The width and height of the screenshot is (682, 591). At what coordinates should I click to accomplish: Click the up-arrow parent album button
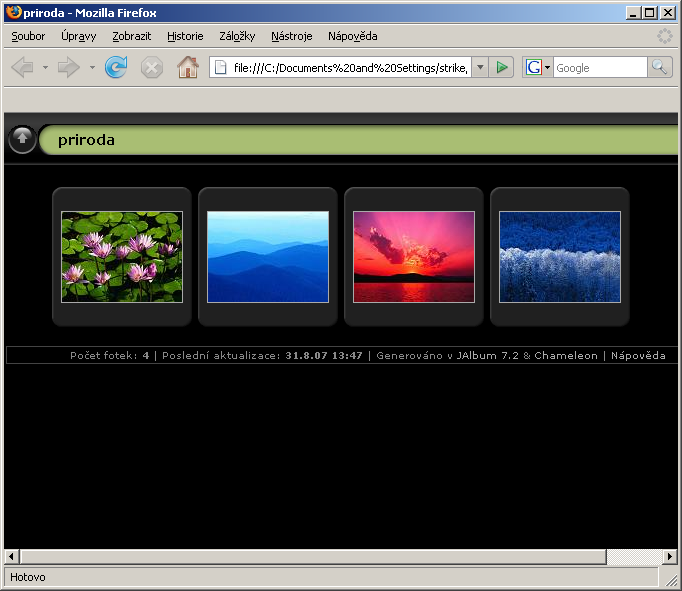[x=22, y=139]
